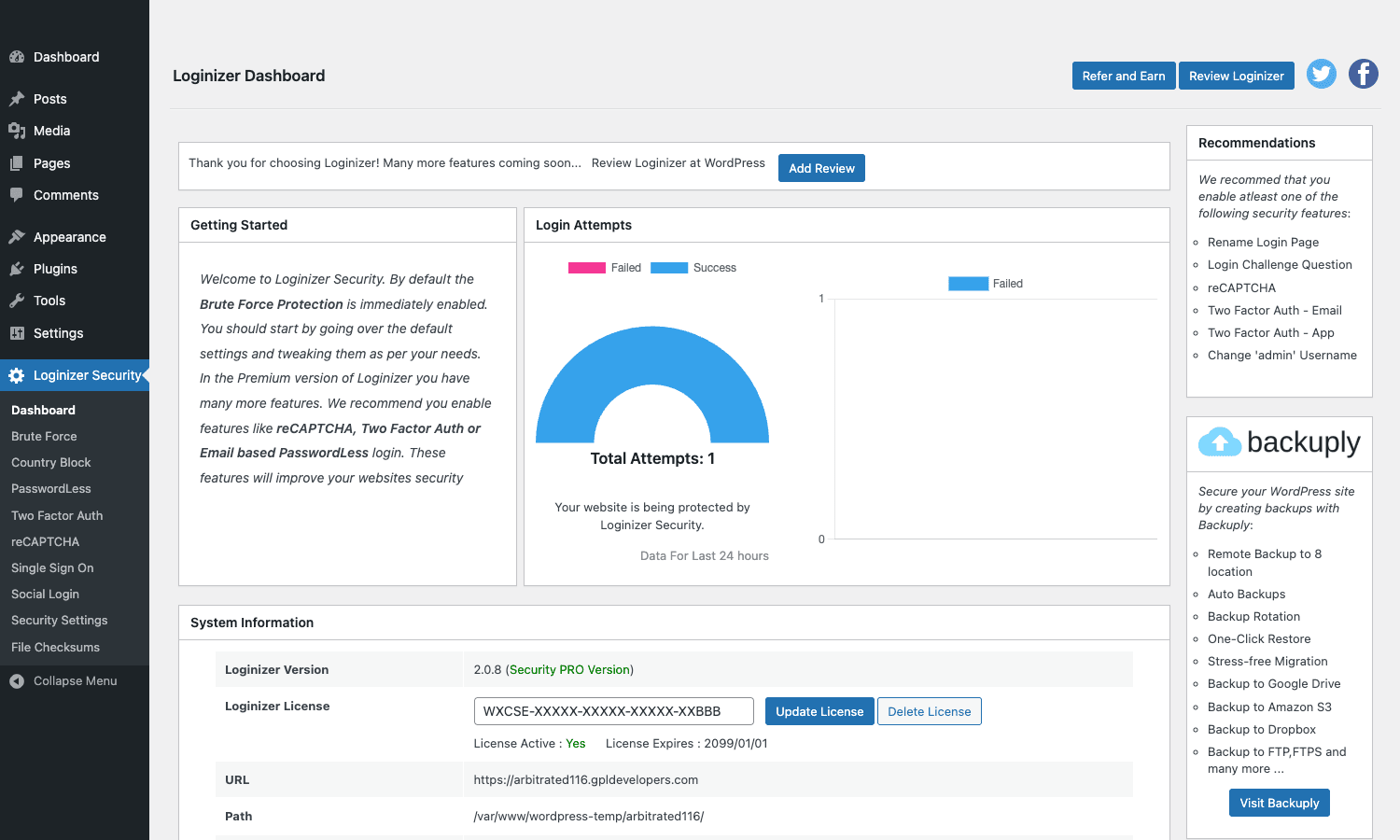The width and height of the screenshot is (1400, 840).
Task: Click the Backuply cloud logo
Action: pyautogui.click(x=1220, y=441)
